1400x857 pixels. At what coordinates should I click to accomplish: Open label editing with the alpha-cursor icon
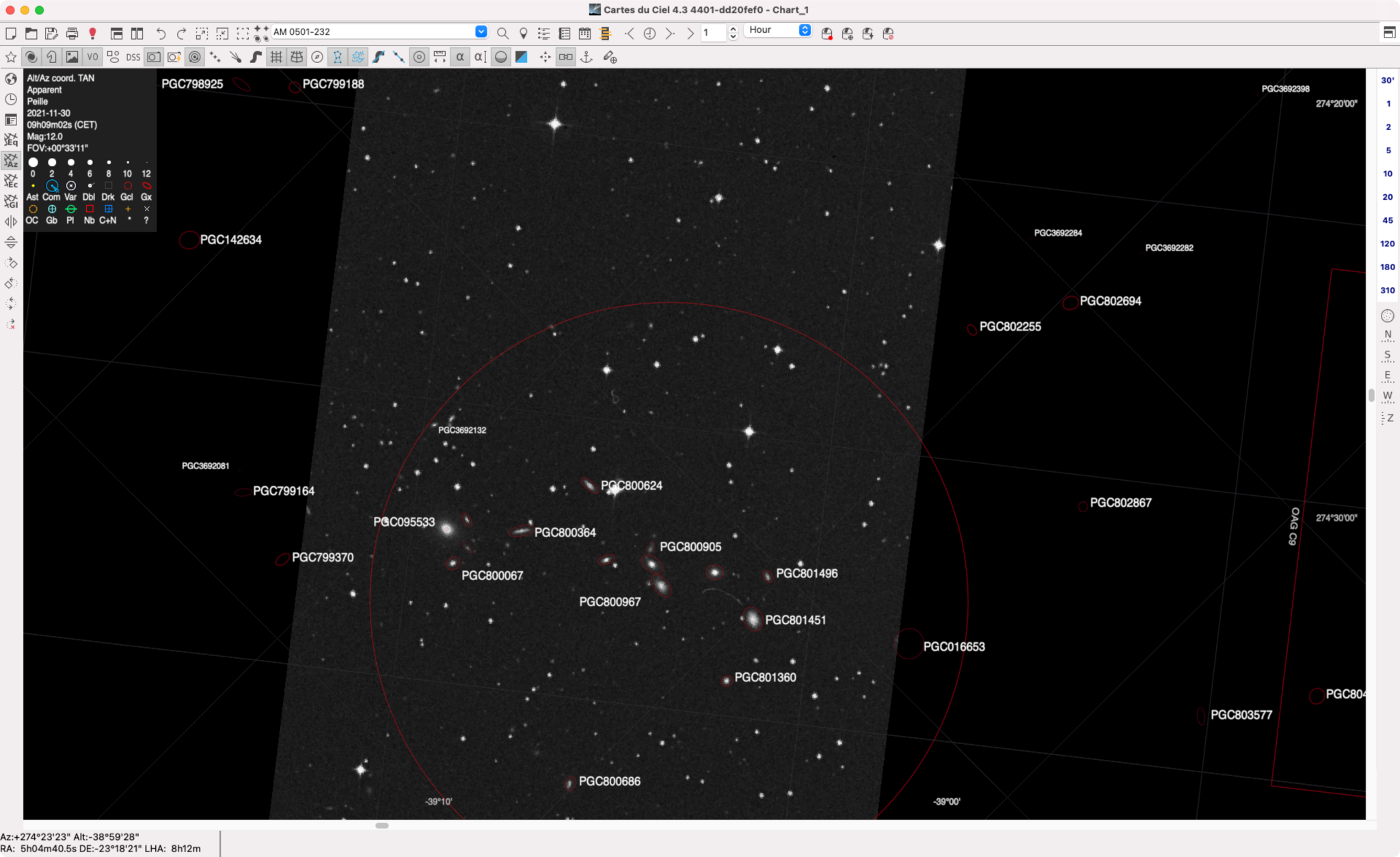pyautogui.click(x=481, y=57)
